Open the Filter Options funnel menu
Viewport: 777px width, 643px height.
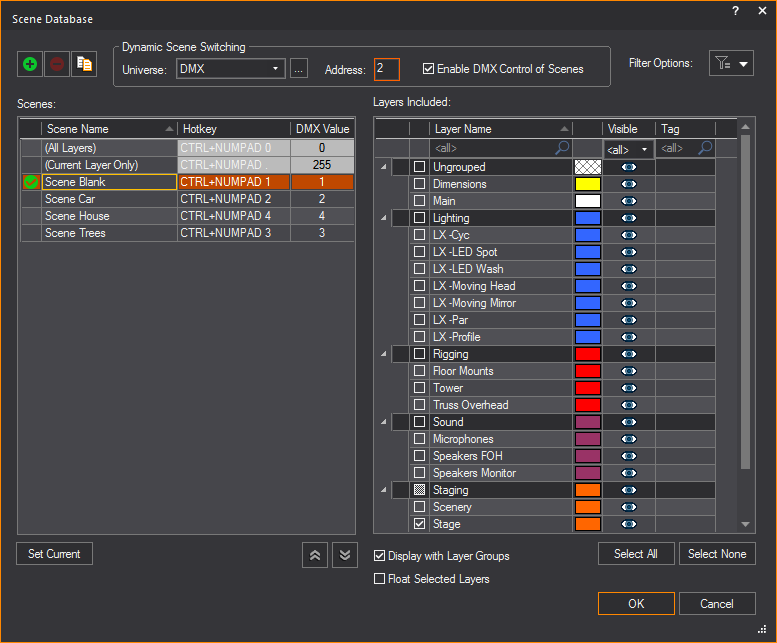point(731,63)
